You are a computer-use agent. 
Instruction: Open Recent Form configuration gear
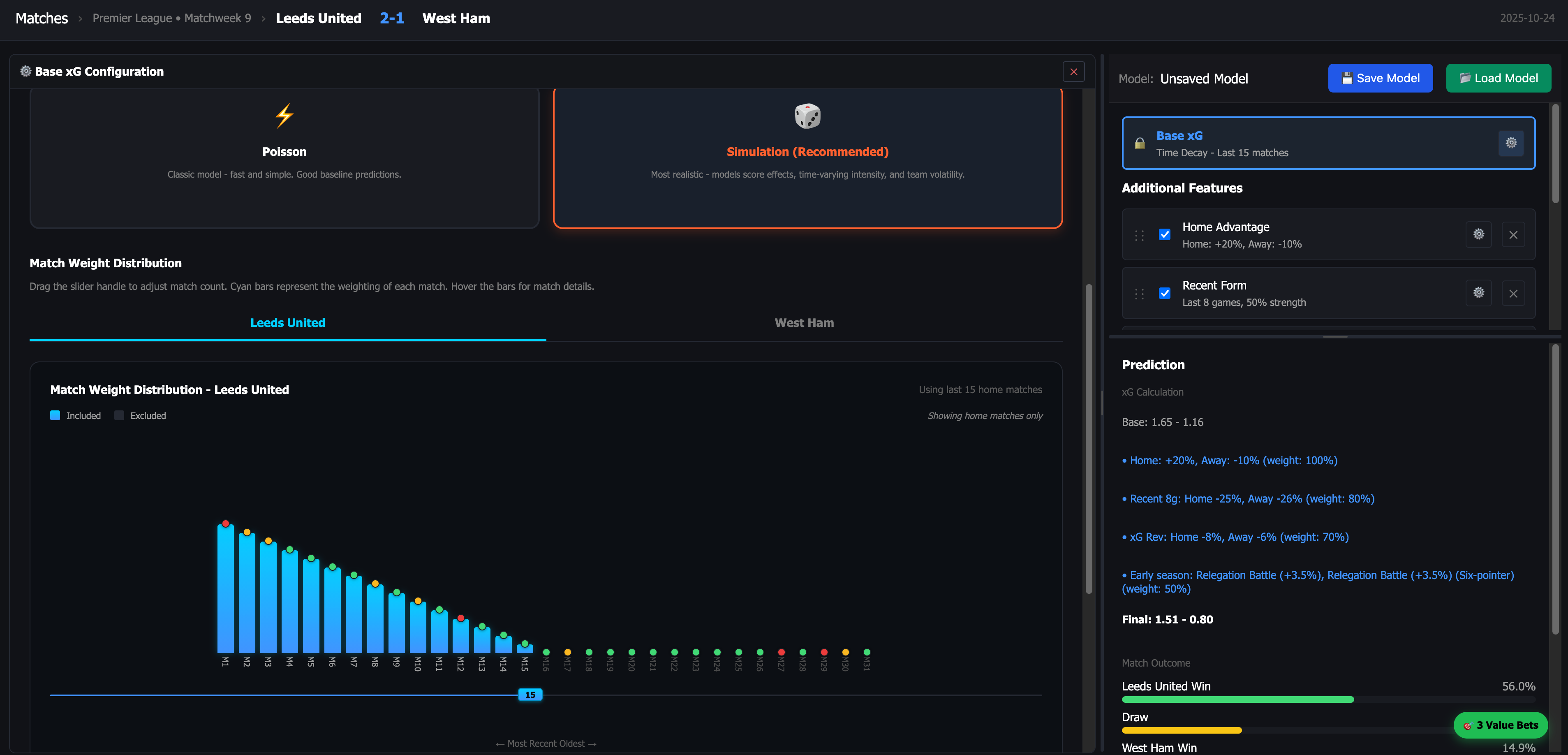[1478, 292]
